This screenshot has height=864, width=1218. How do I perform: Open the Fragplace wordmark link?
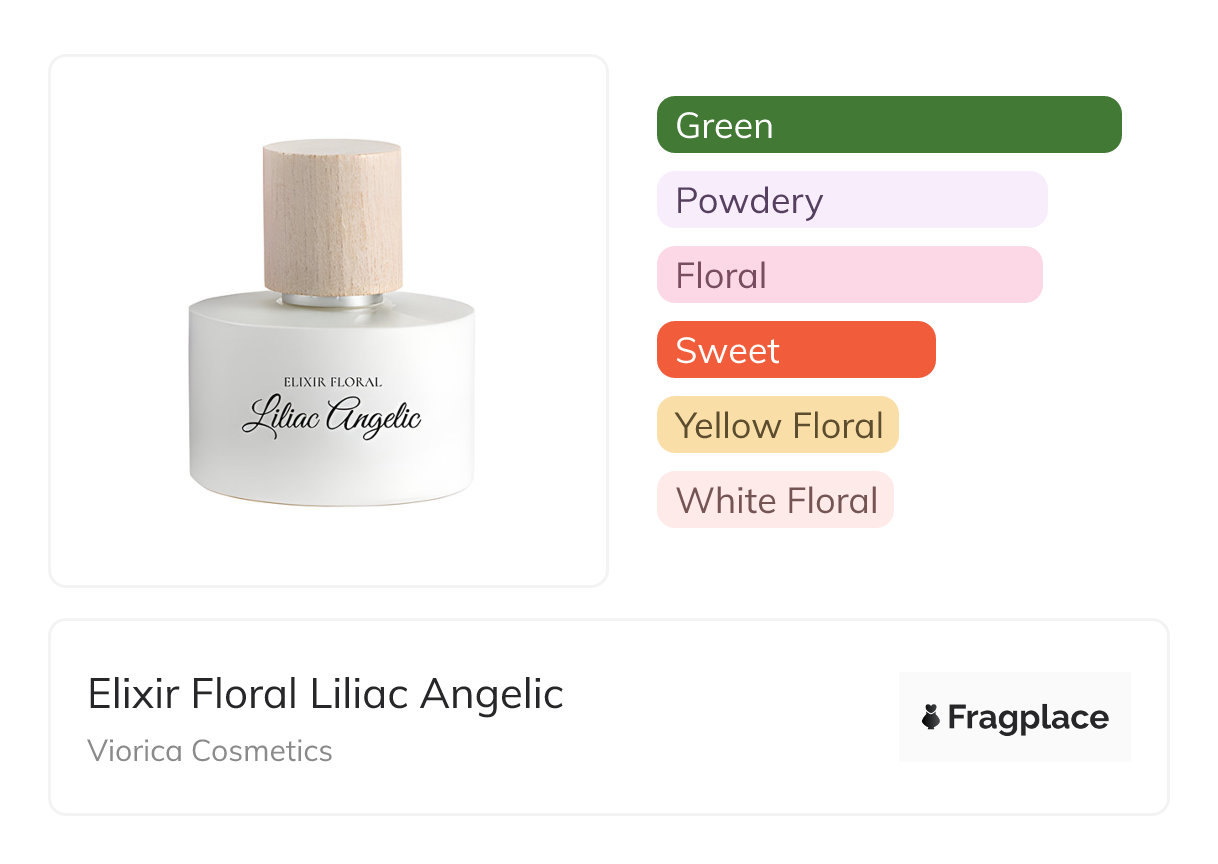pos(1028,718)
